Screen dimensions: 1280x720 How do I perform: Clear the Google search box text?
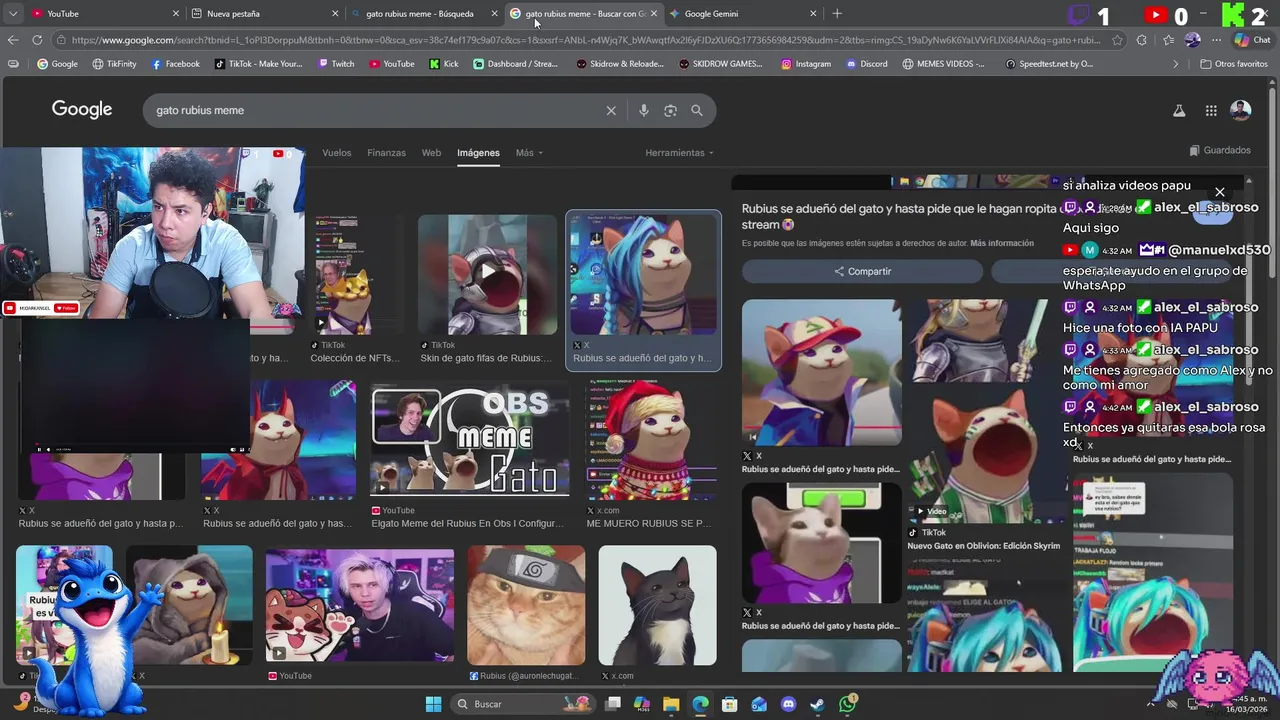611,110
